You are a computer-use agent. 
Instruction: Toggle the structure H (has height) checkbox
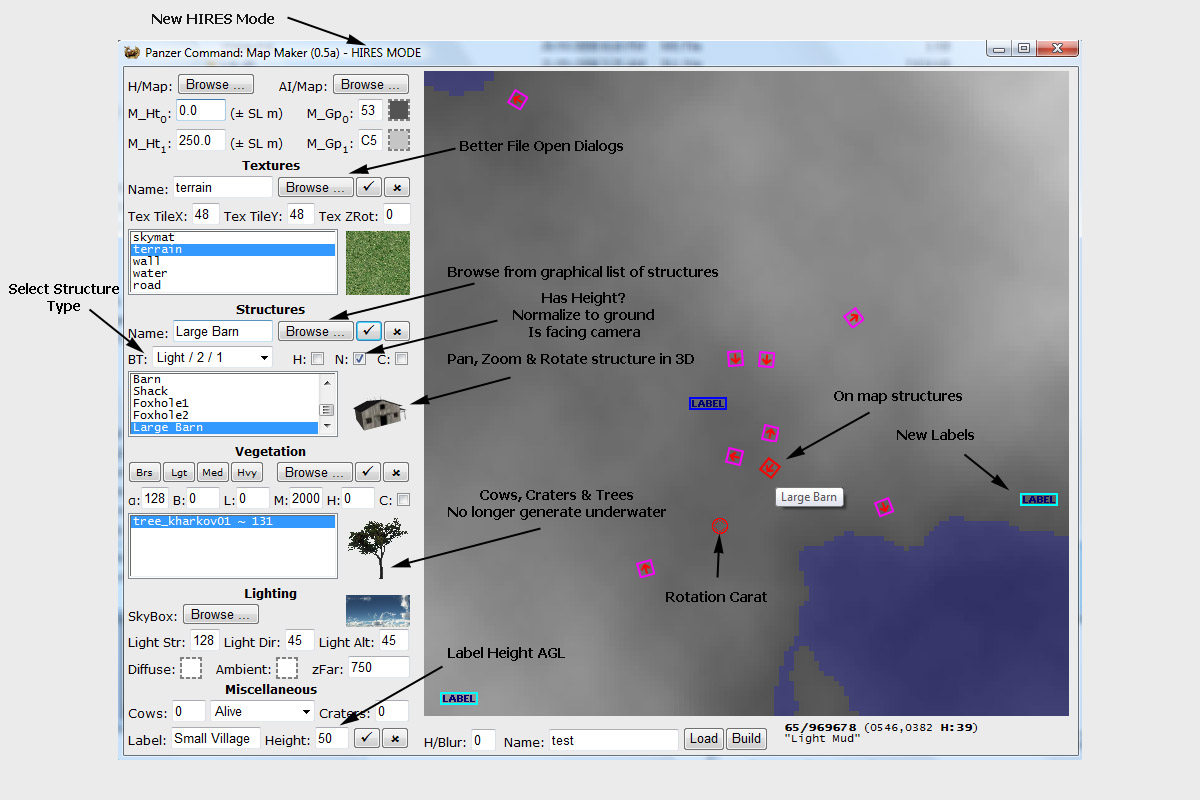coord(317,358)
